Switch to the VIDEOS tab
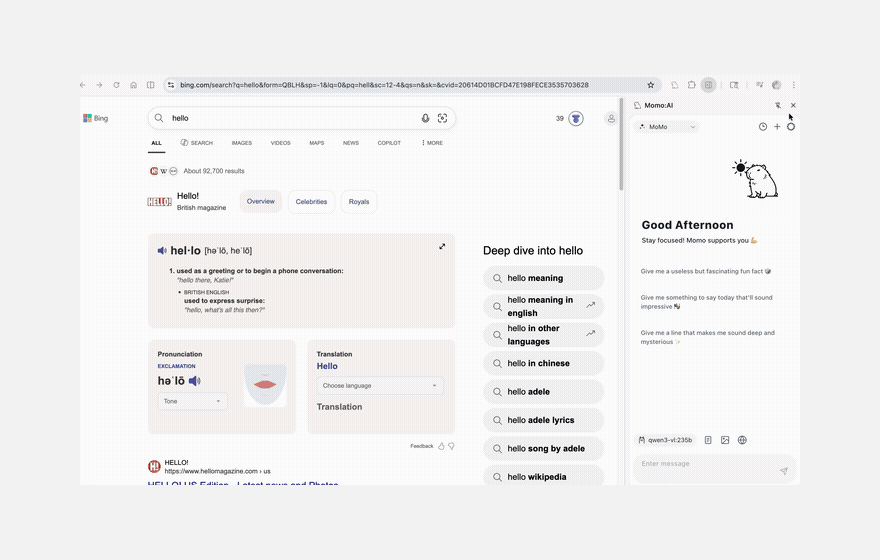Screen dimensions: 880x560 click(x=281, y=143)
